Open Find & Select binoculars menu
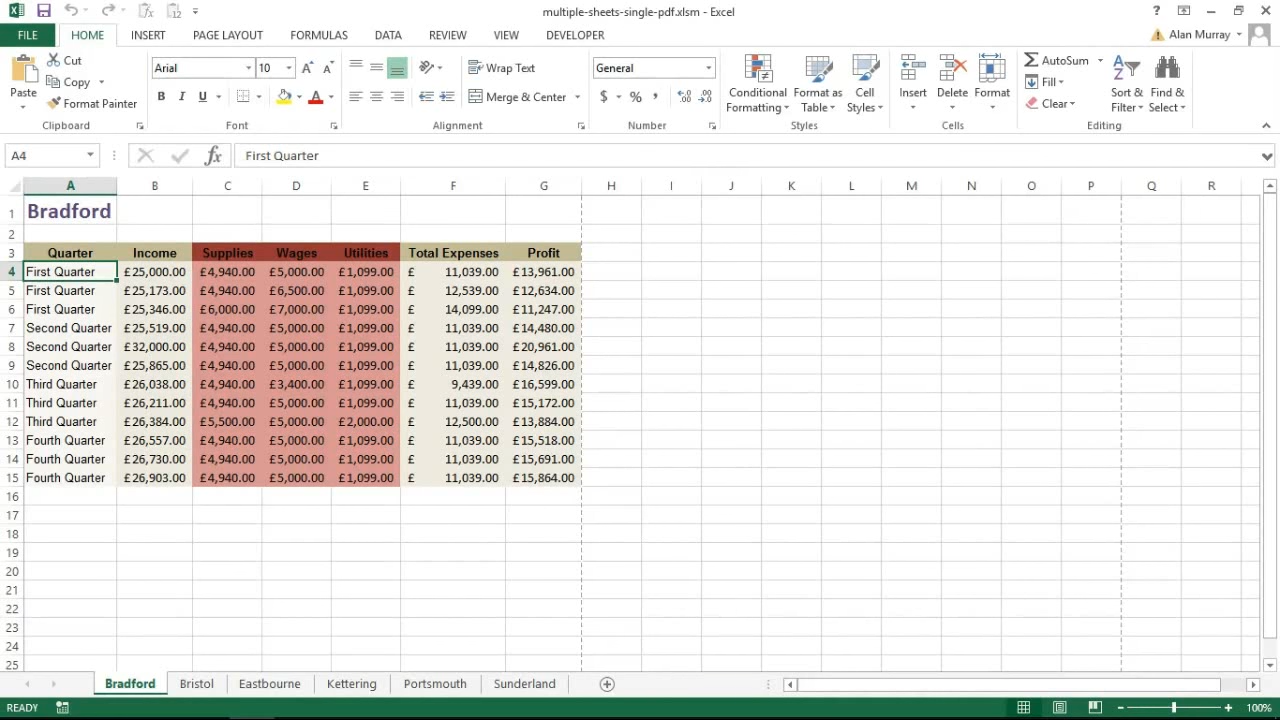This screenshot has height=720, width=1280. [1167, 84]
